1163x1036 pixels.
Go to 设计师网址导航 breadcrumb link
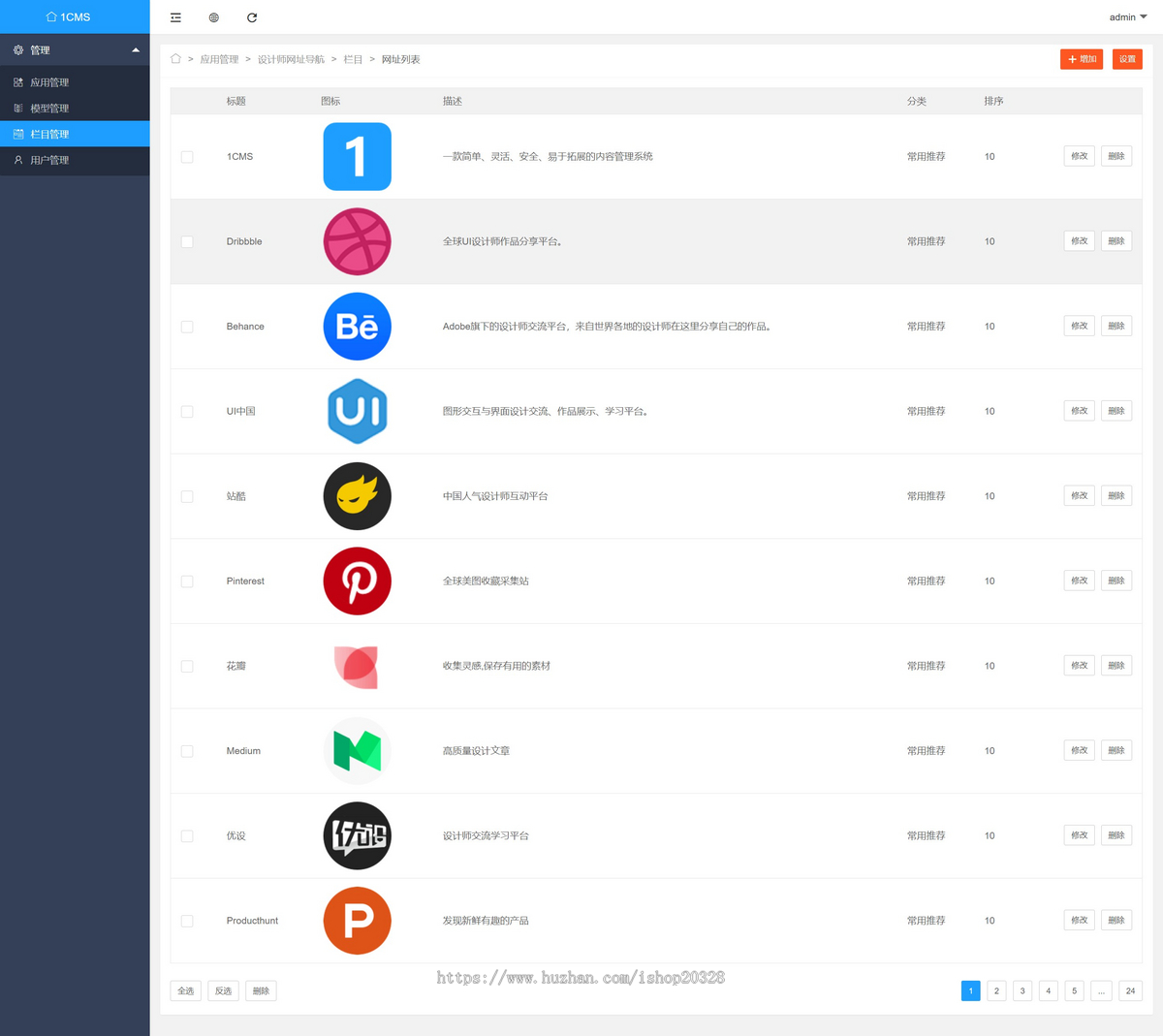(291, 59)
